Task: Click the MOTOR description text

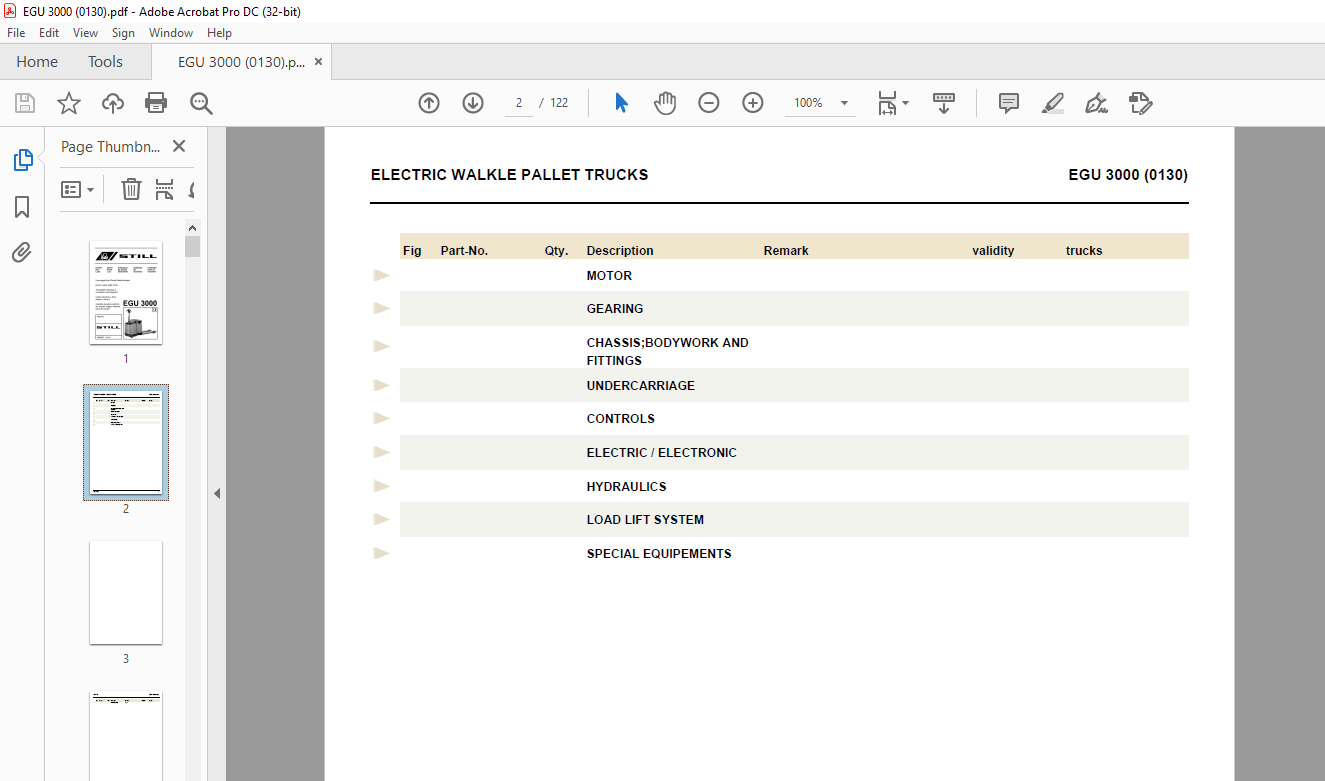Action: click(x=609, y=276)
